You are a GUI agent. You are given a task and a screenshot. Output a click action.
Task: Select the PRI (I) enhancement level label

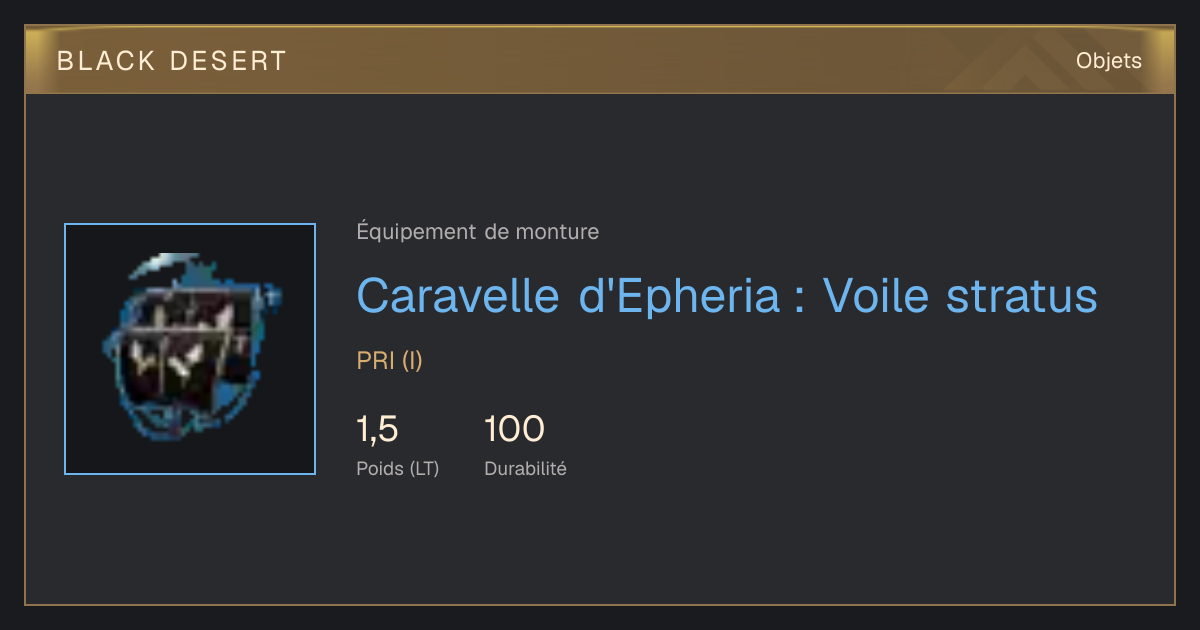(x=390, y=361)
